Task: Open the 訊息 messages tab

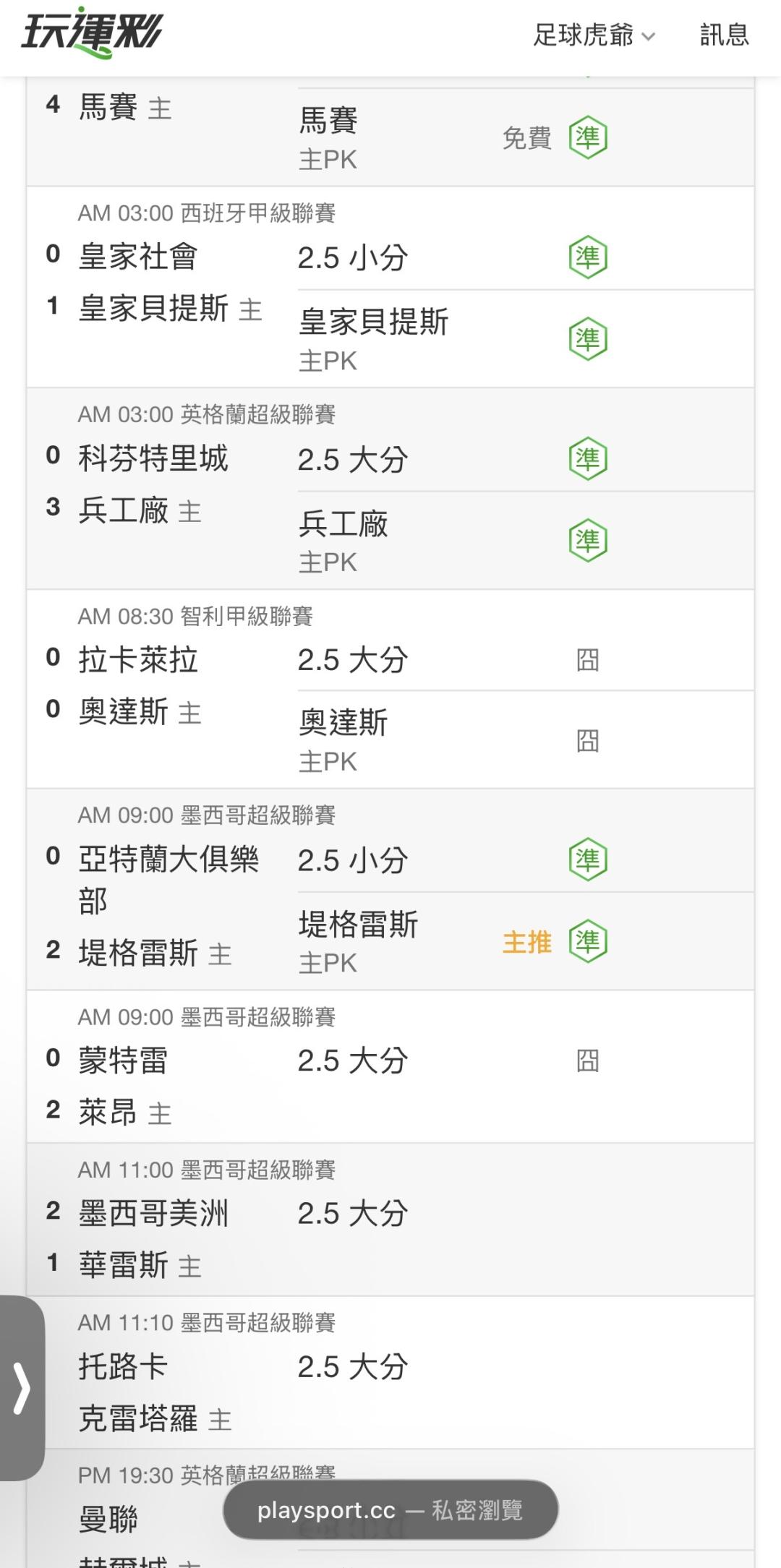Action: 724,35
